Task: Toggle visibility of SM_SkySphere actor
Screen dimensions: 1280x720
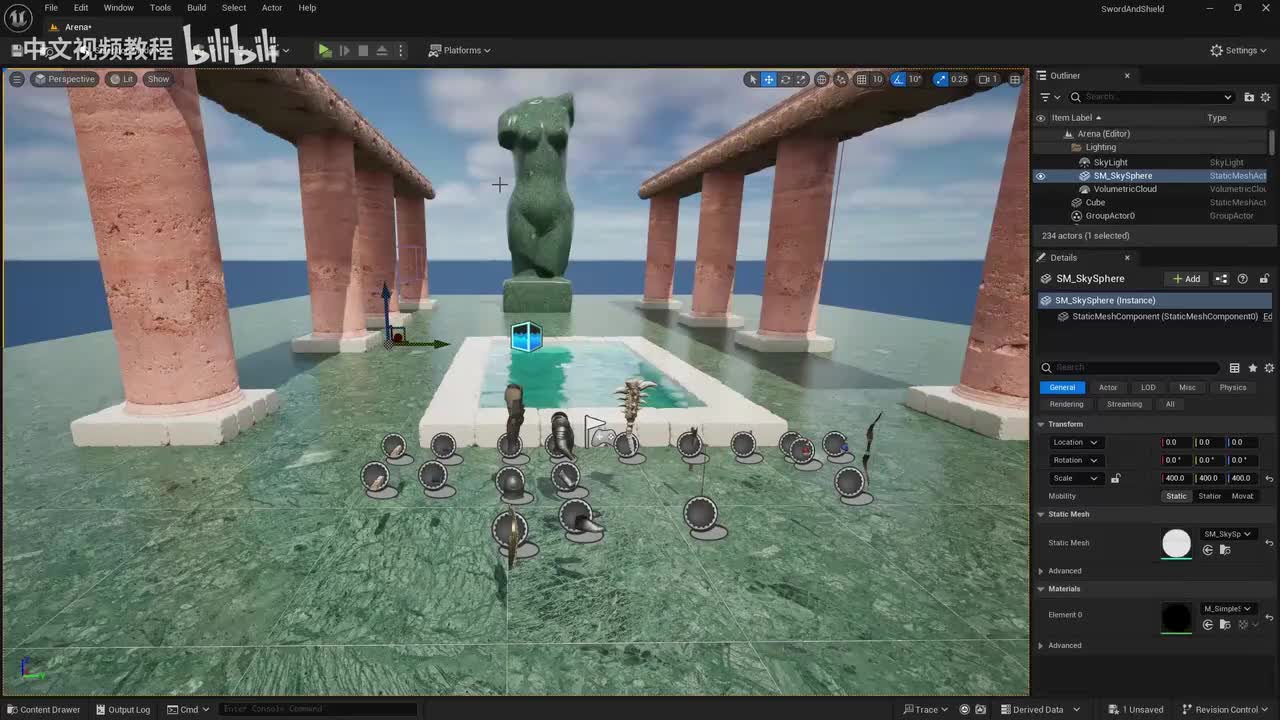Action: coord(1040,176)
